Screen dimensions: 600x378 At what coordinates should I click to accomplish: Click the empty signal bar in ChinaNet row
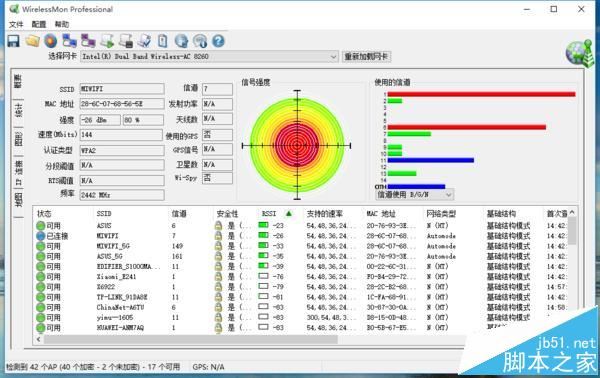pos(263,306)
